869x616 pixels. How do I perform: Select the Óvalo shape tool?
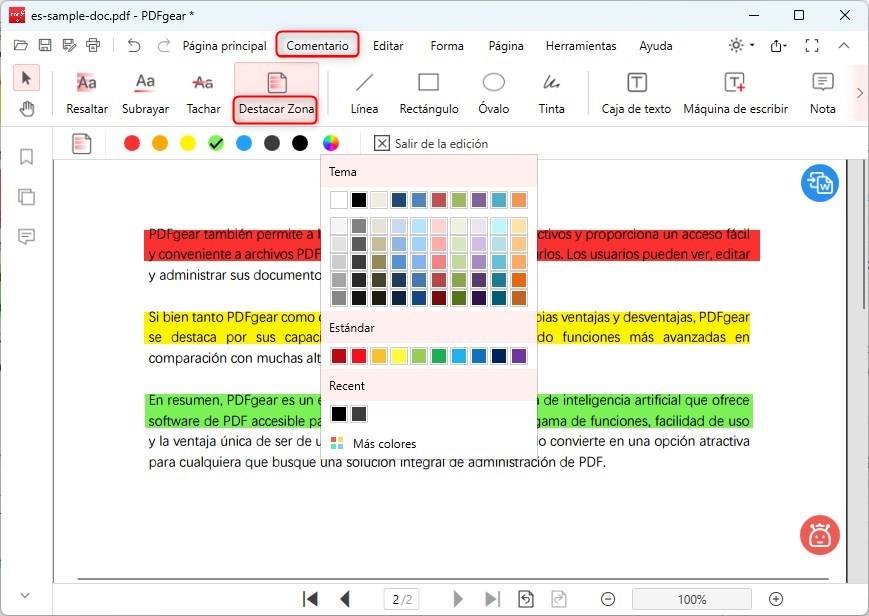tap(493, 93)
